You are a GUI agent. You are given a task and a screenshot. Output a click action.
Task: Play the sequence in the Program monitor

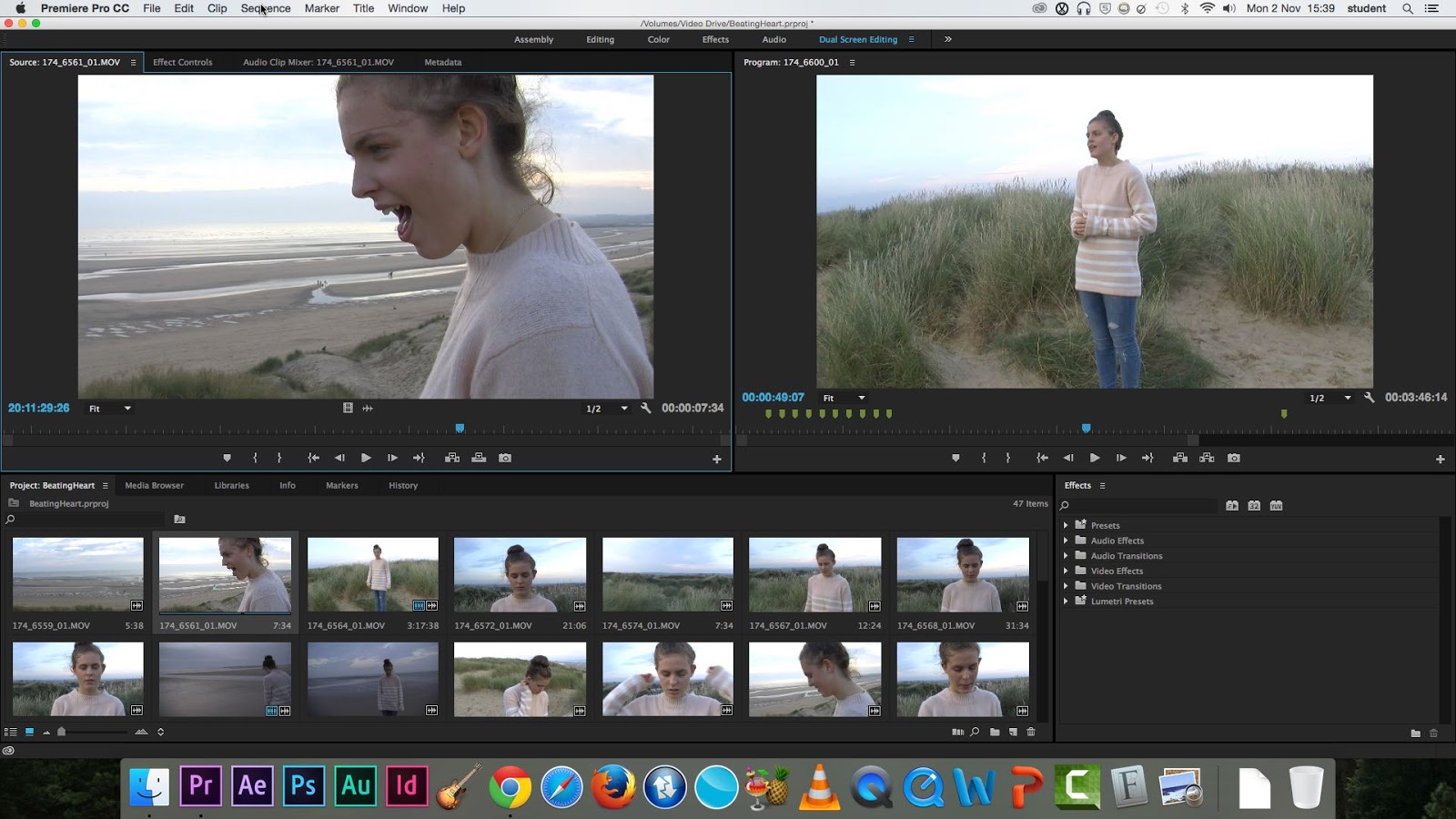(x=1095, y=458)
